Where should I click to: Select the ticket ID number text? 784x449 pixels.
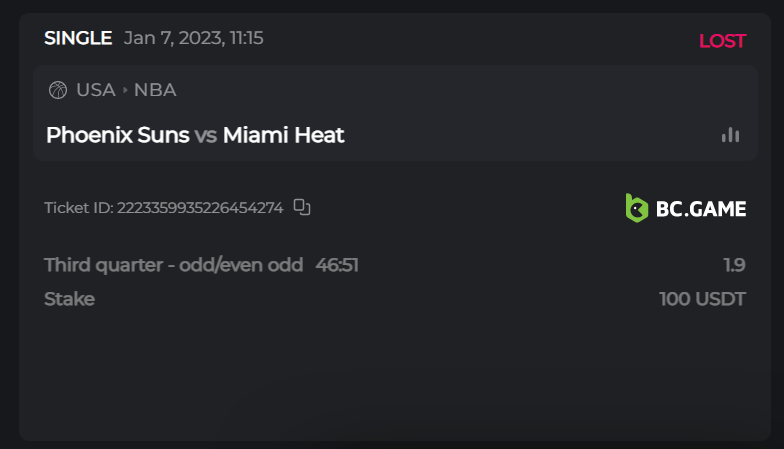pyautogui.click(x=200, y=208)
